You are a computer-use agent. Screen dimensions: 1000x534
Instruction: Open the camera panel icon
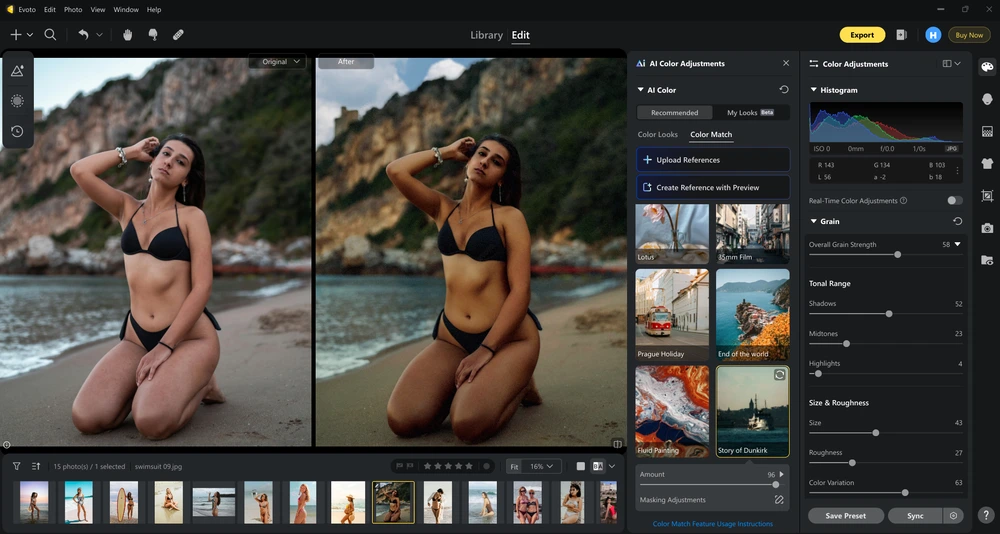(987, 228)
